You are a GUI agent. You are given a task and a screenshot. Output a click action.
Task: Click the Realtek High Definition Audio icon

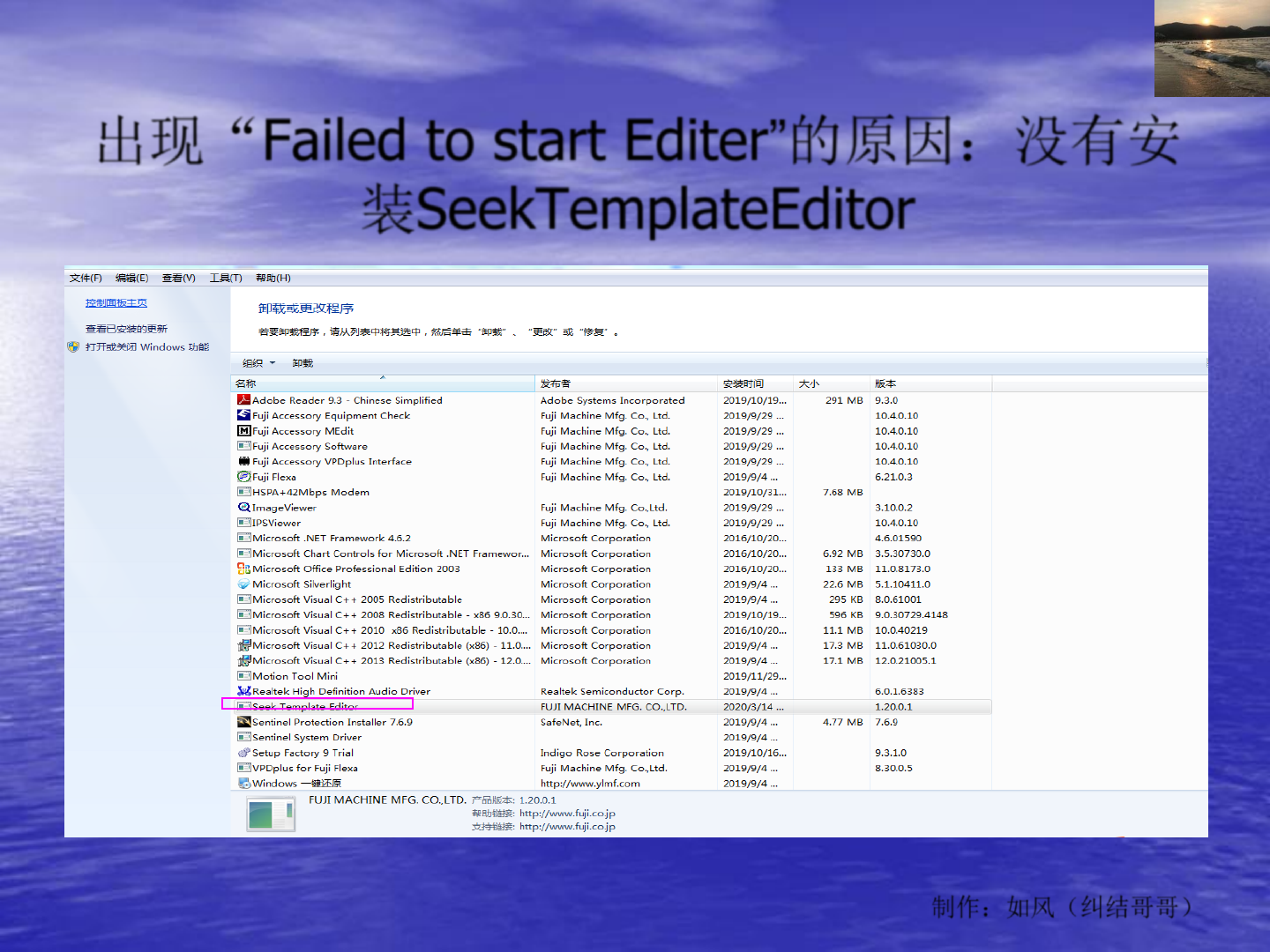[x=244, y=691]
